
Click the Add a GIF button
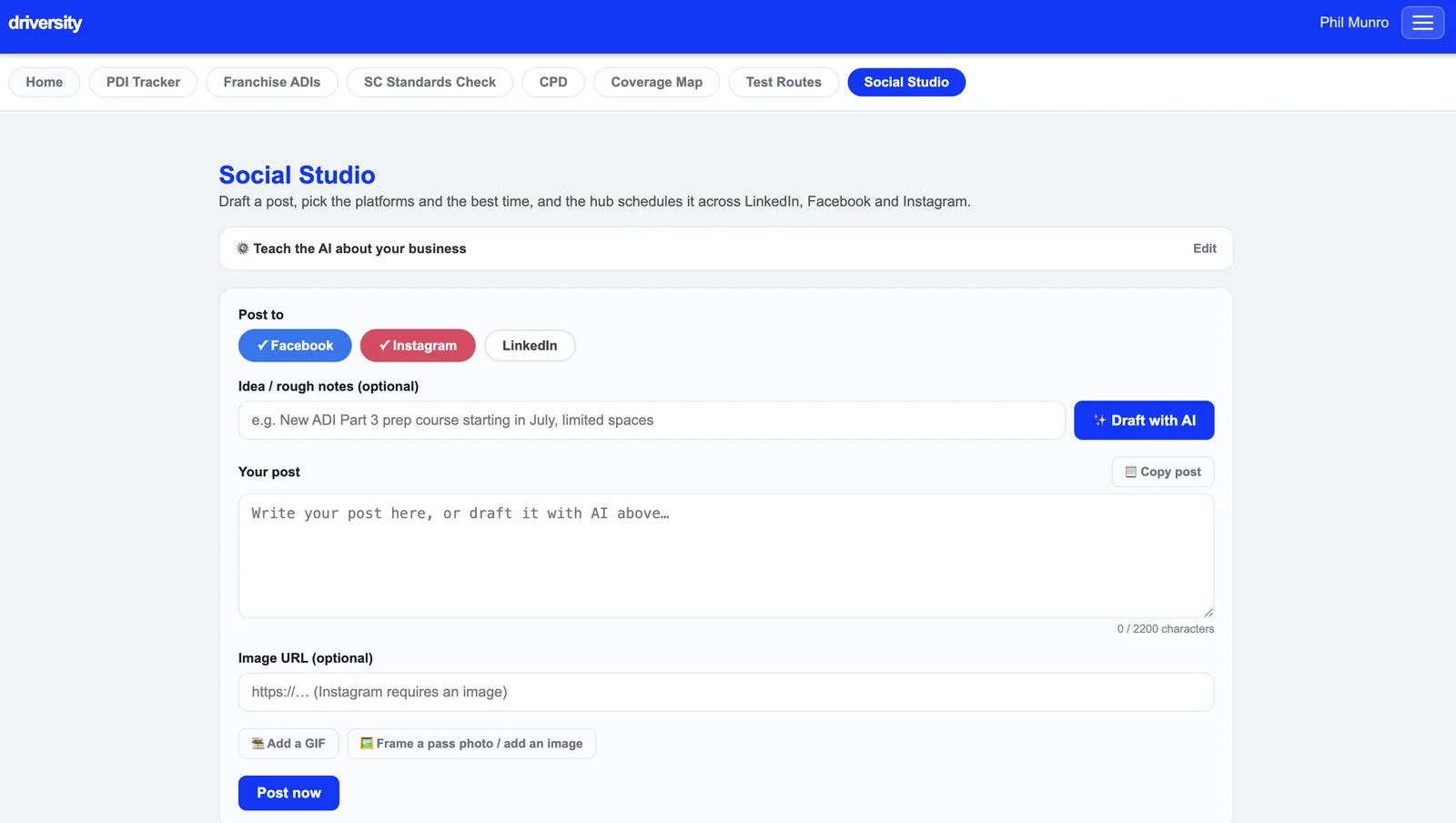(x=288, y=744)
